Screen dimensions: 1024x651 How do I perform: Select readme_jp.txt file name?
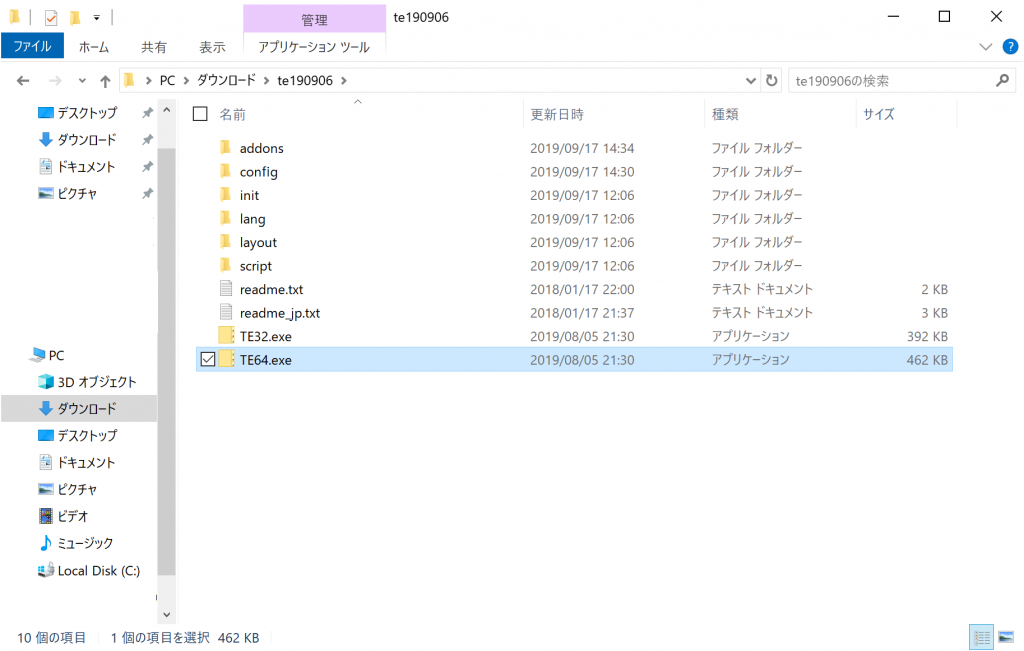point(280,313)
